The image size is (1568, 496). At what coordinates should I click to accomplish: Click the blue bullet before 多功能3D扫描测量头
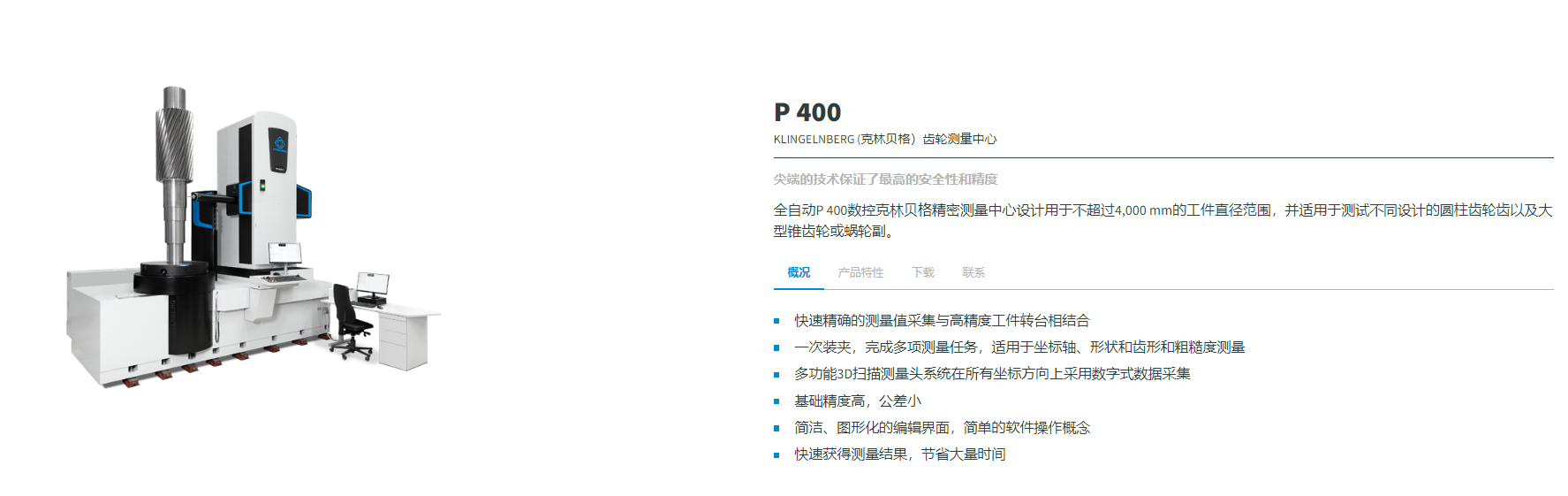tap(776, 374)
